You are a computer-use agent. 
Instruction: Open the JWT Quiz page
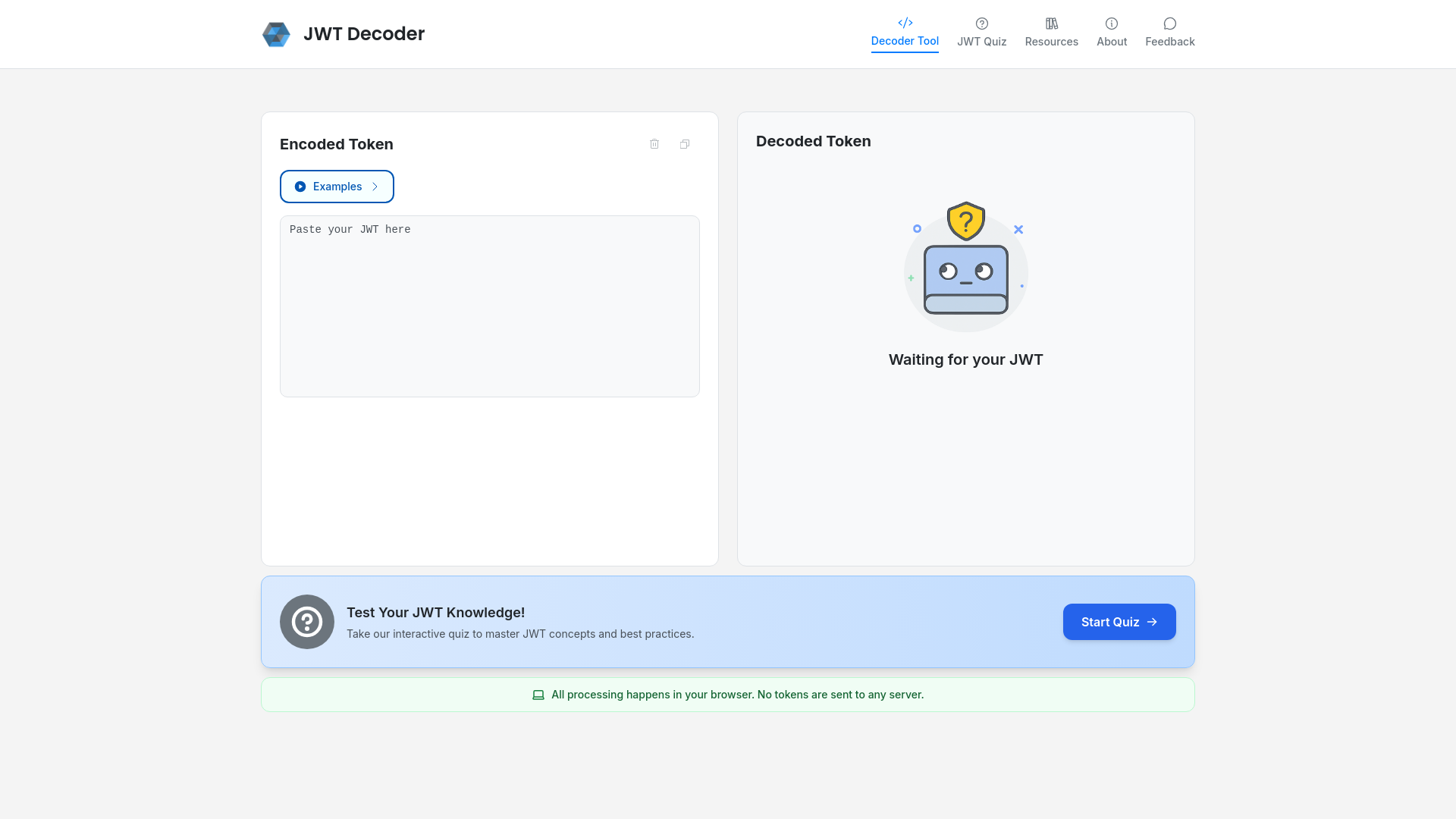[982, 34]
